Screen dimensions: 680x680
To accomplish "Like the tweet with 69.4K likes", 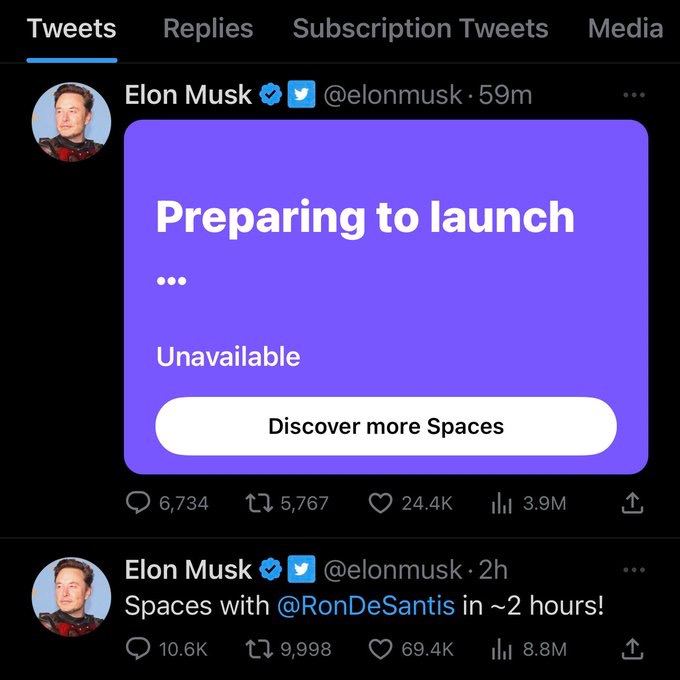I will coord(411,649).
